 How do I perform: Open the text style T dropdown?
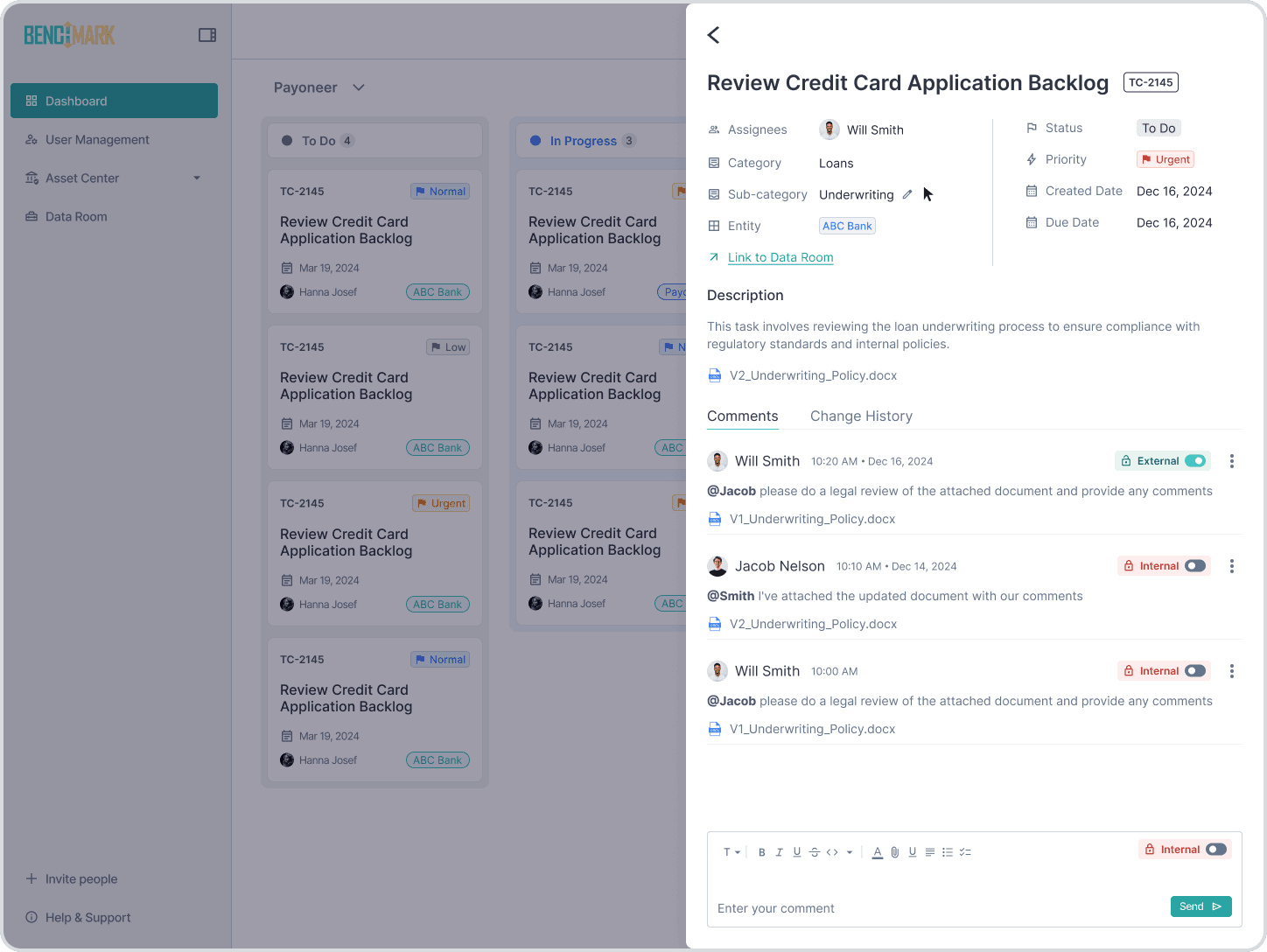(731, 852)
